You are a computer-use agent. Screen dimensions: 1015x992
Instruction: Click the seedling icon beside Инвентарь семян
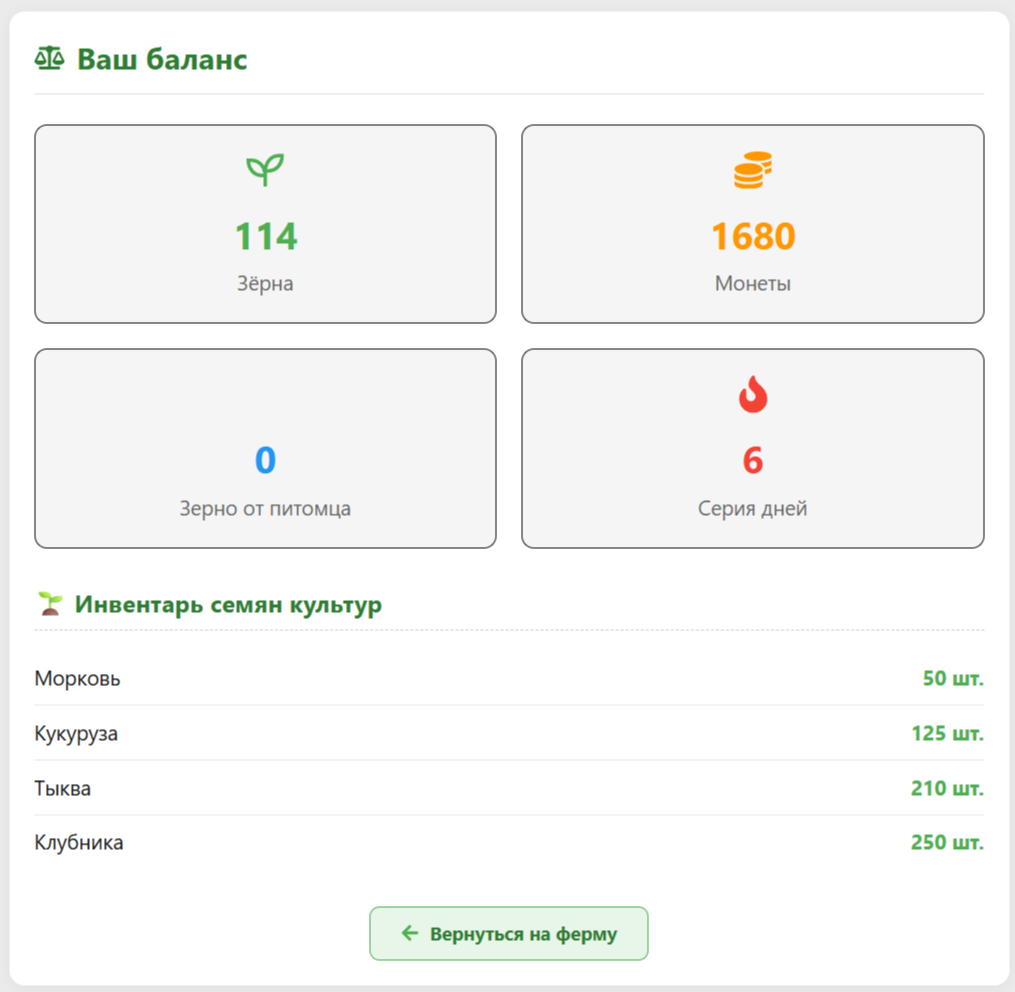point(49,604)
